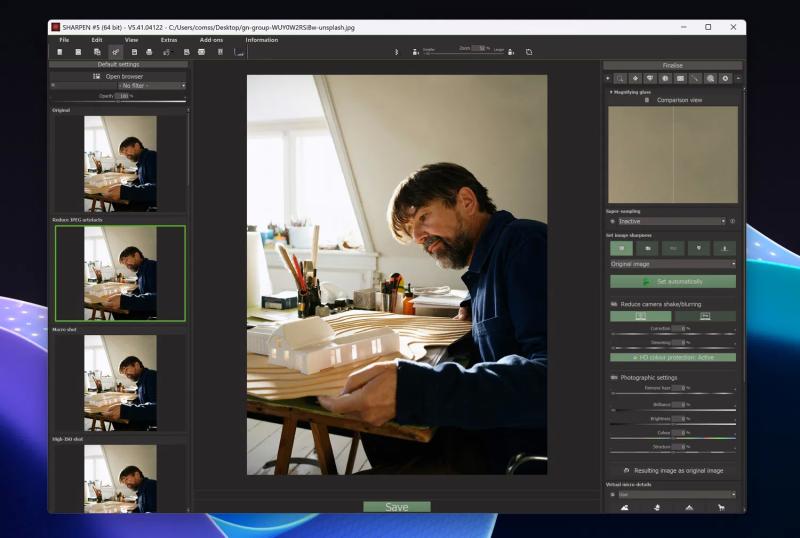800x538 pixels.
Task: Open the Extras menu
Action: coord(169,40)
